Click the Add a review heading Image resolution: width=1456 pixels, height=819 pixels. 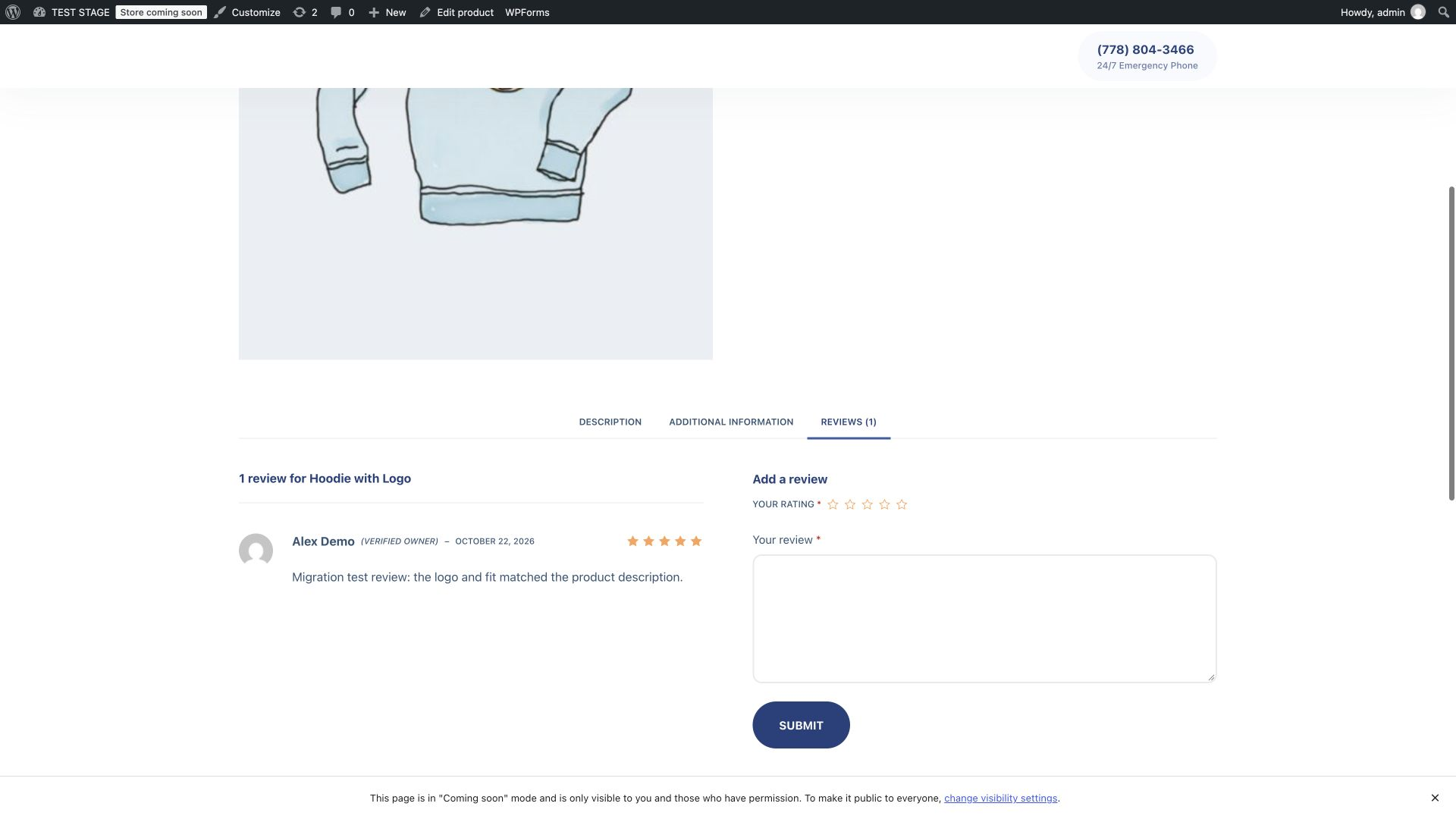pyautogui.click(x=789, y=479)
